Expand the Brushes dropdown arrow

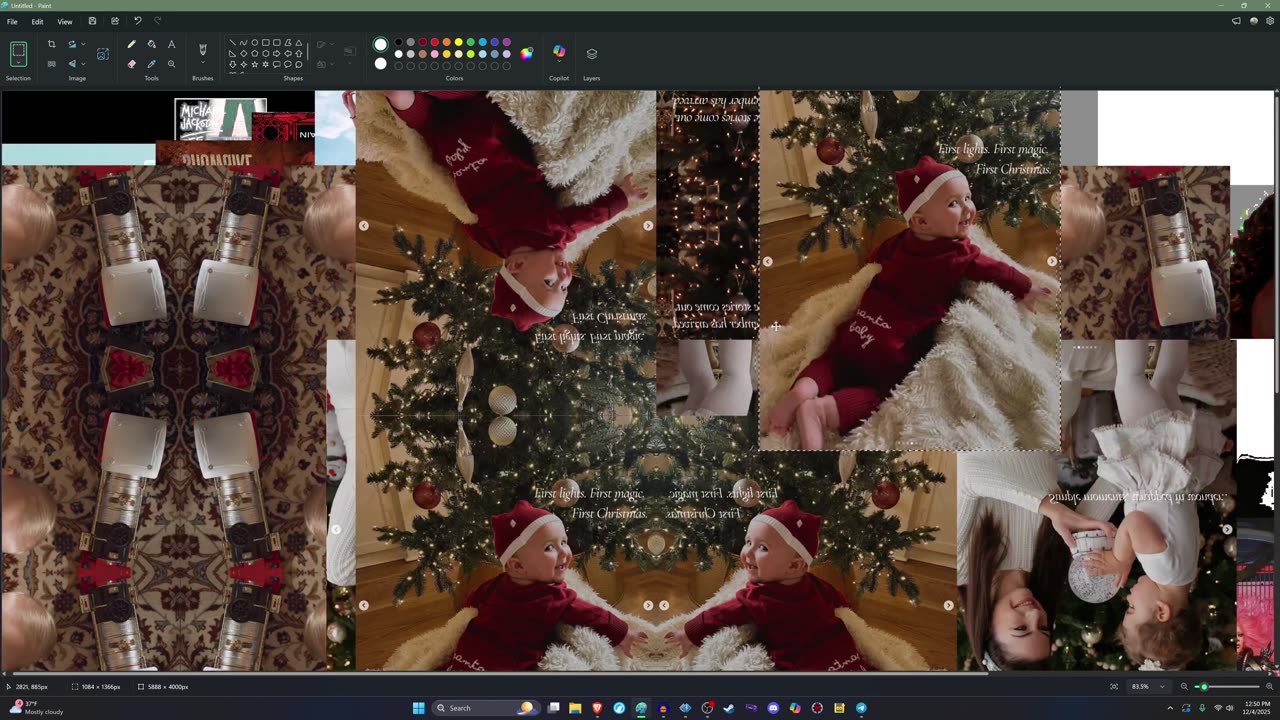(x=203, y=63)
